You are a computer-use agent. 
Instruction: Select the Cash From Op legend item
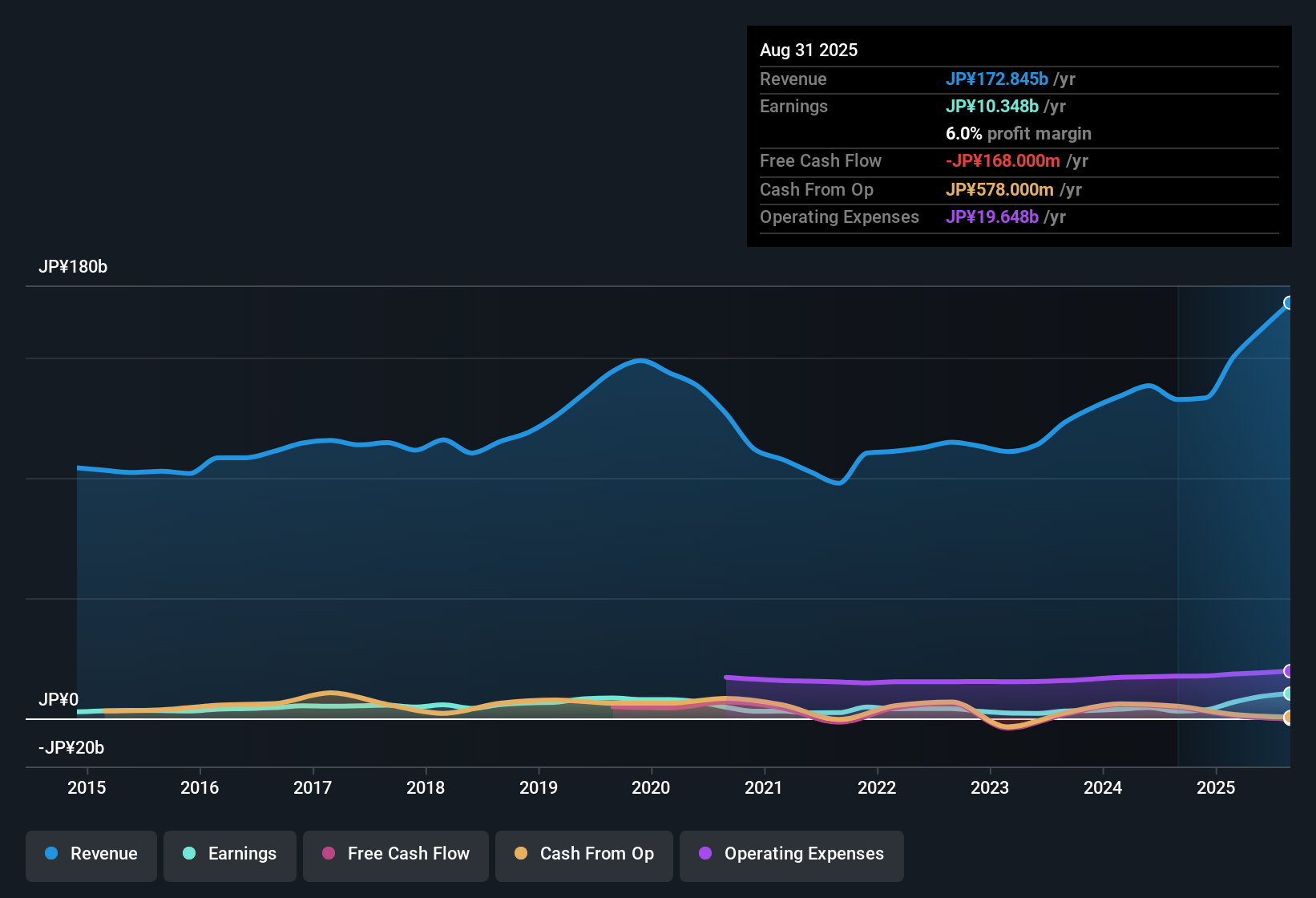coord(583,854)
